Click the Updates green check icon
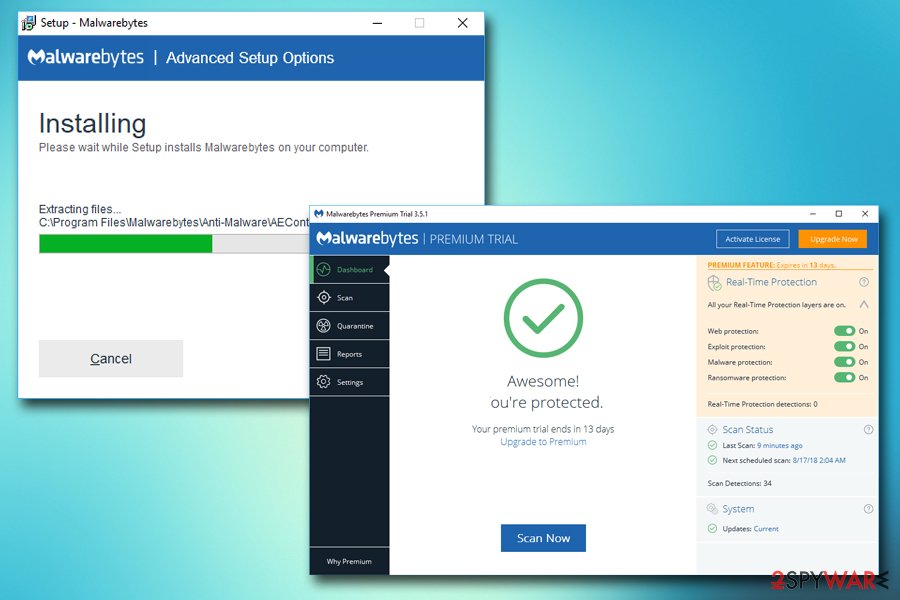The width and height of the screenshot is (900, 600). pos(712,528)
